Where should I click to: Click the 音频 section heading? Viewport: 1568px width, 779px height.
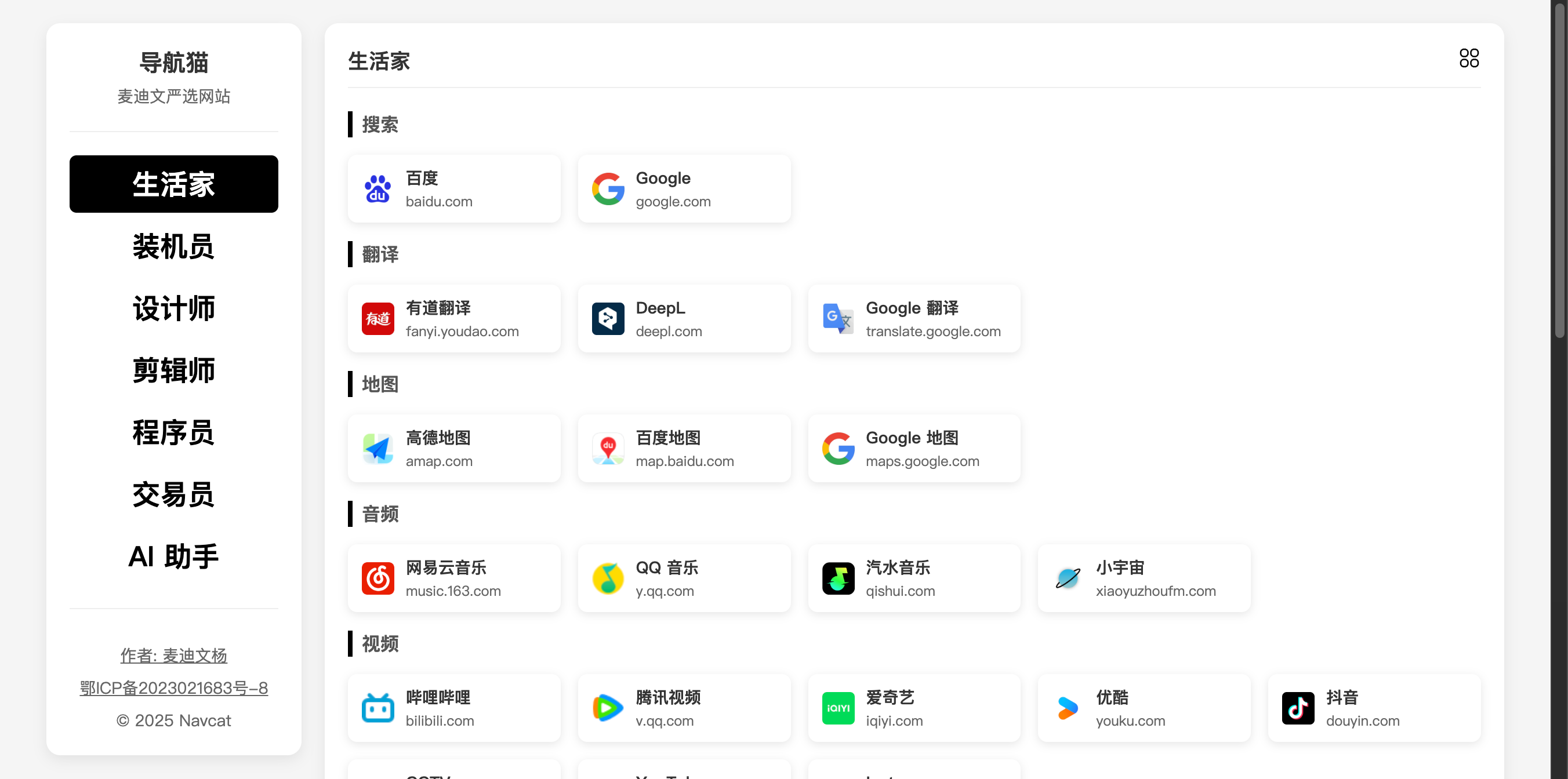pos(380,514)
